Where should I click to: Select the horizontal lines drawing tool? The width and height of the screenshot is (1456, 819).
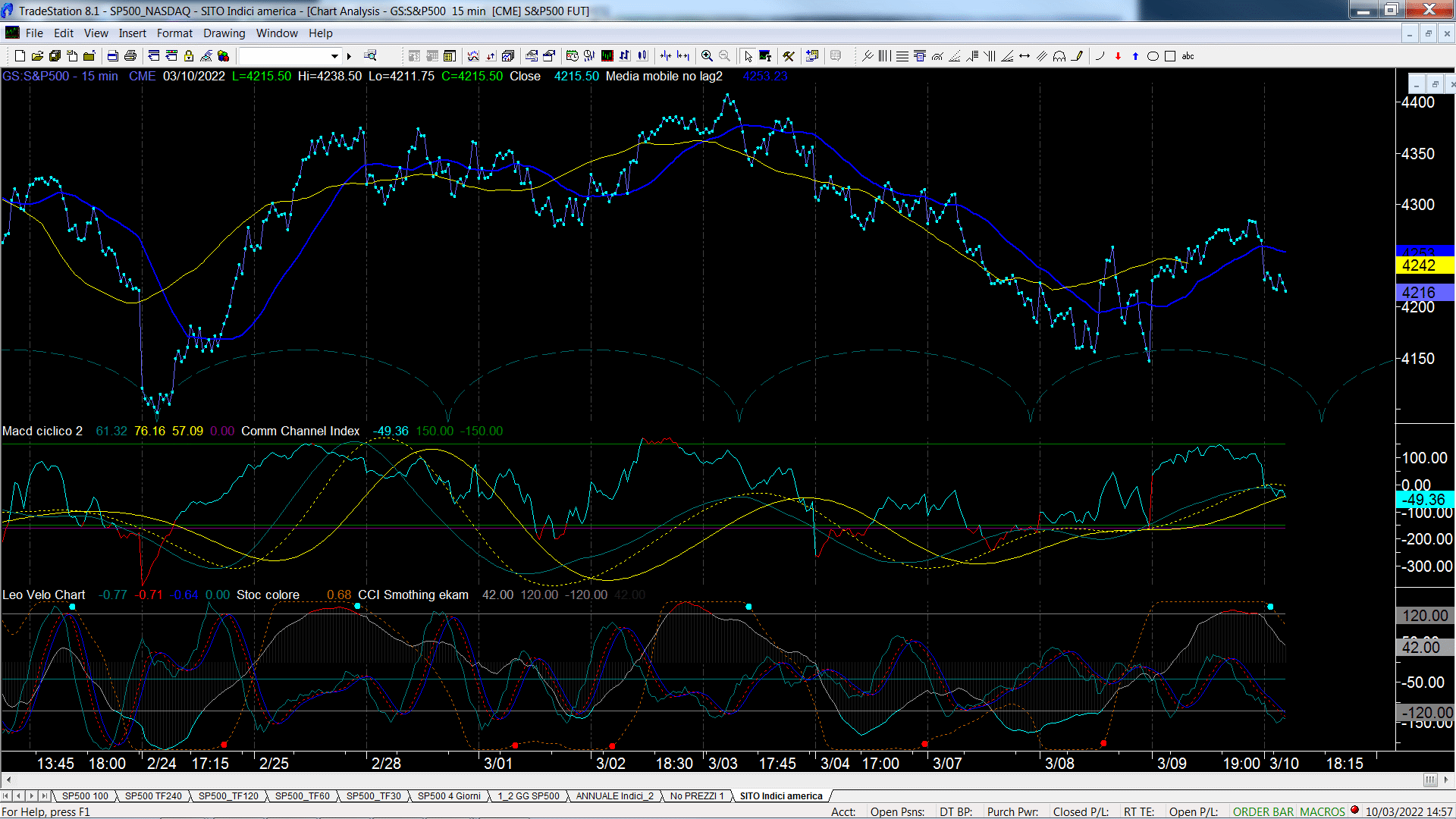pos(902,56)
